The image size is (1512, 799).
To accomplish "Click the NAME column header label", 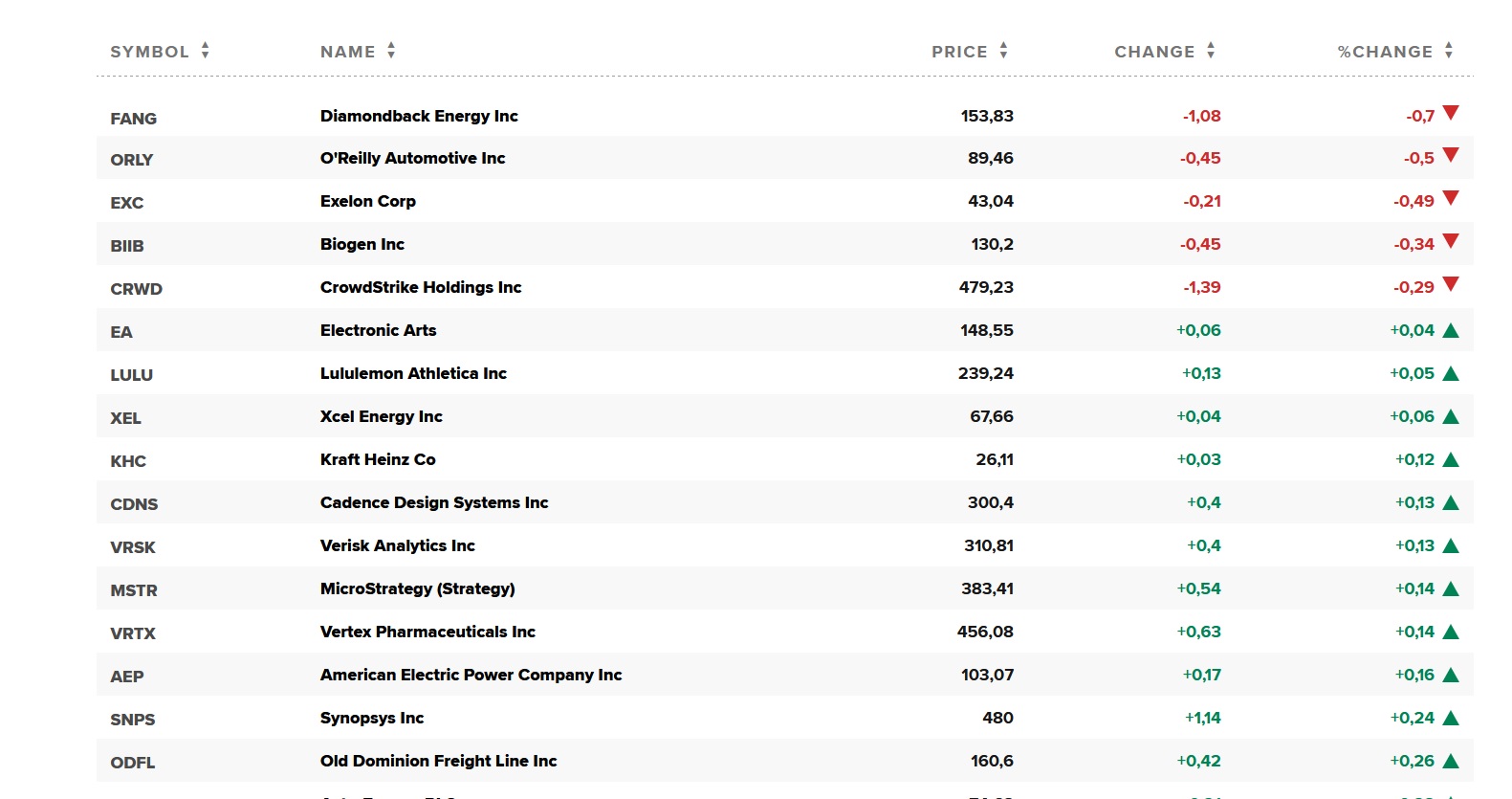I will click(x=348, y=52).
